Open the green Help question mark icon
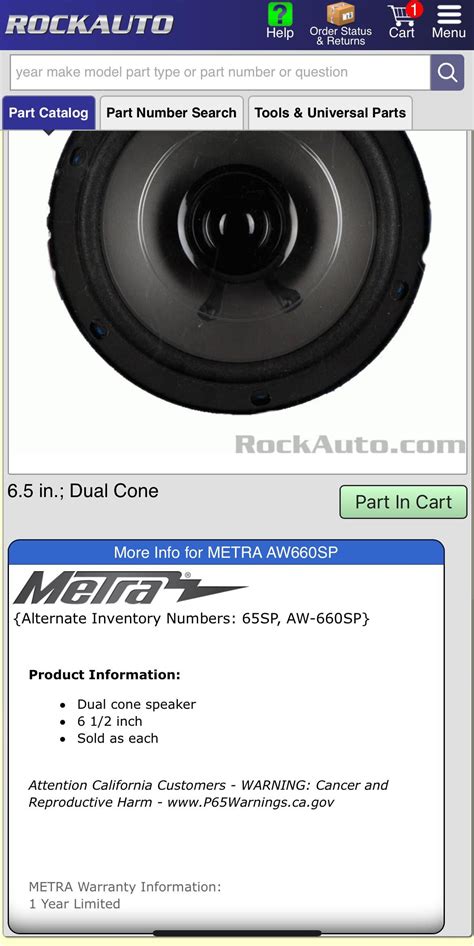This screenshot has width=474, height=946. coord(280,14)
